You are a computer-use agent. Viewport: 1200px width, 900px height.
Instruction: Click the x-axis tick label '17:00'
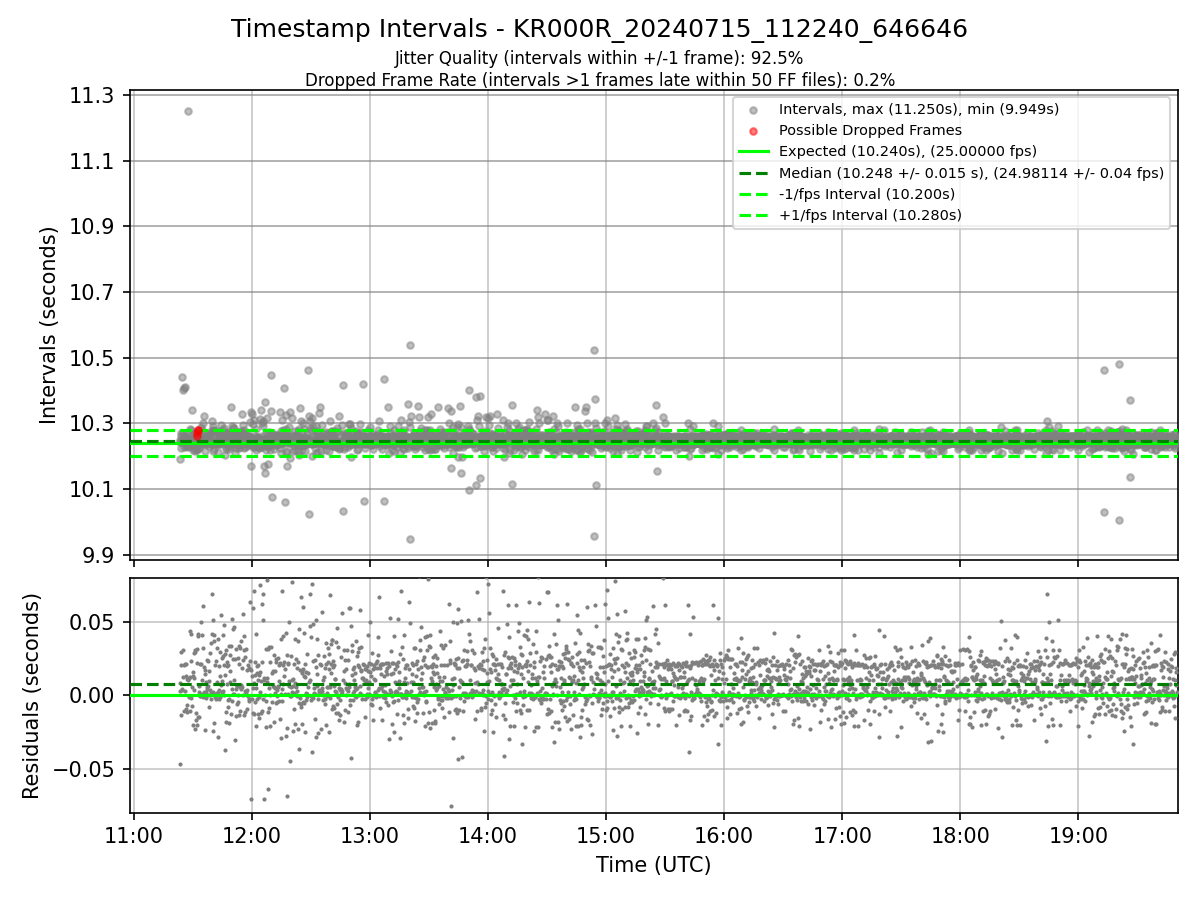click(842, 834)
